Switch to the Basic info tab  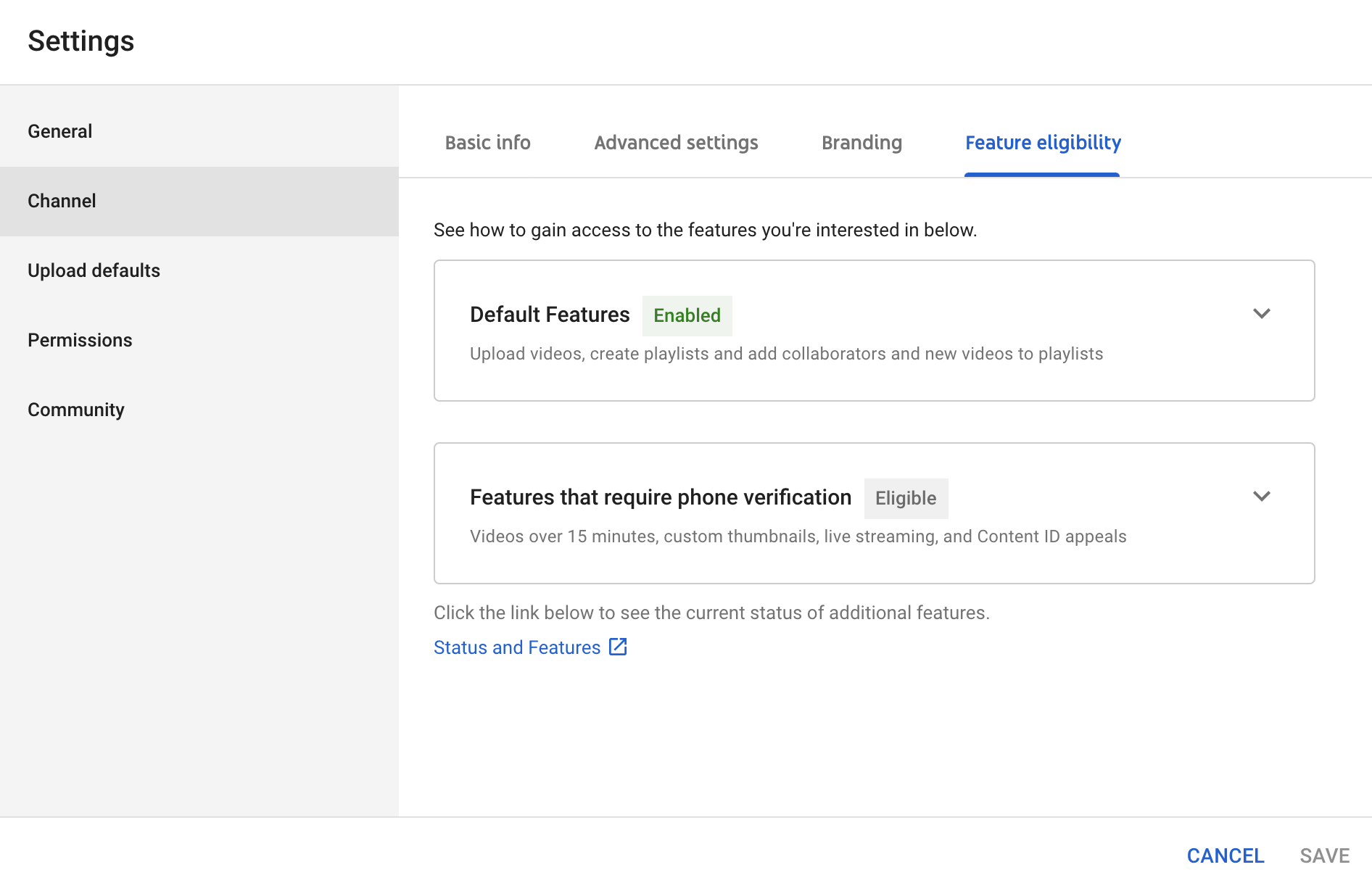tap(487, 143)
